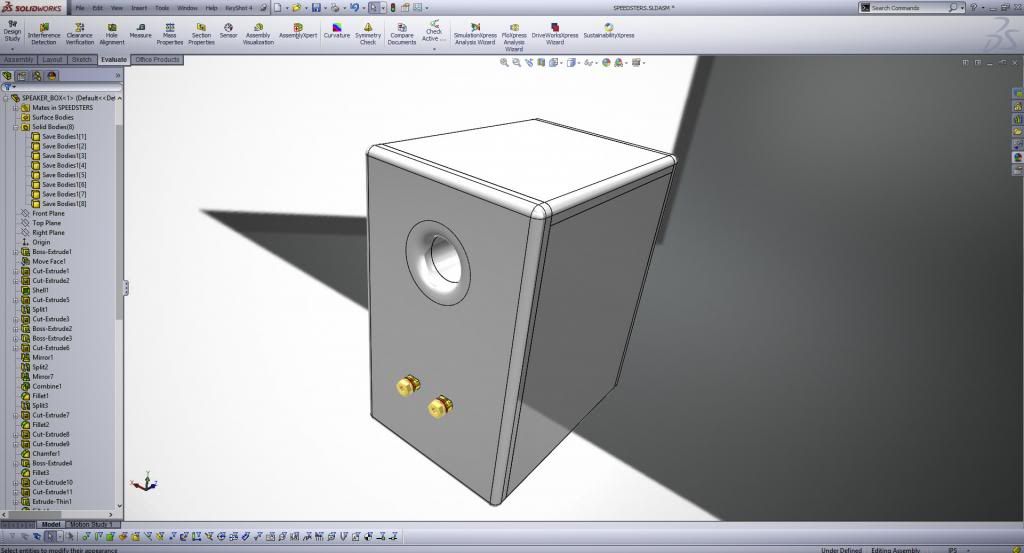
Task: Open the KeyShot 4 menu
Action: (x=238, y=8)
